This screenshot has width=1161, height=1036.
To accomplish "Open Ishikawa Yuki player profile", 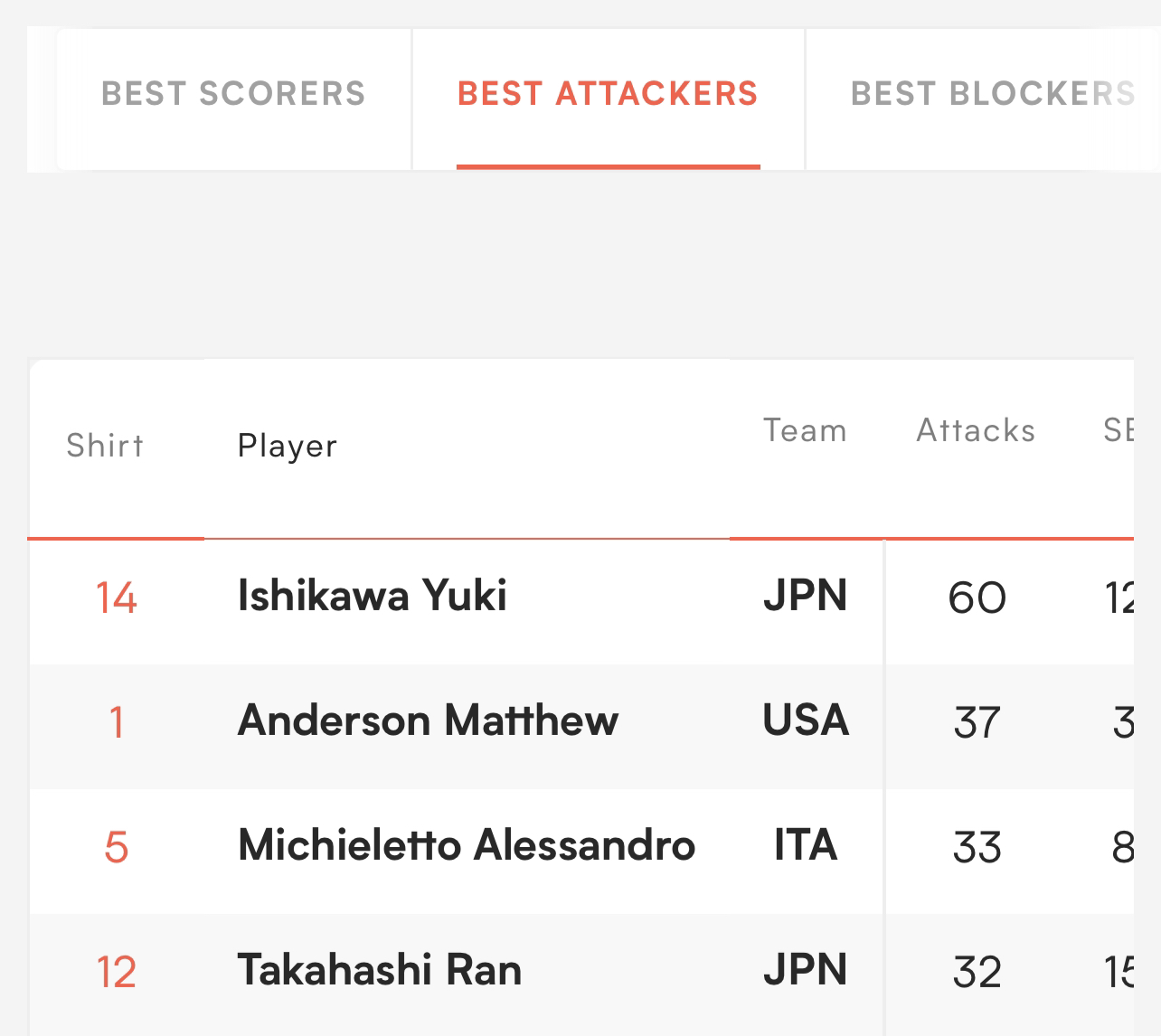I will tap(372, 596).
